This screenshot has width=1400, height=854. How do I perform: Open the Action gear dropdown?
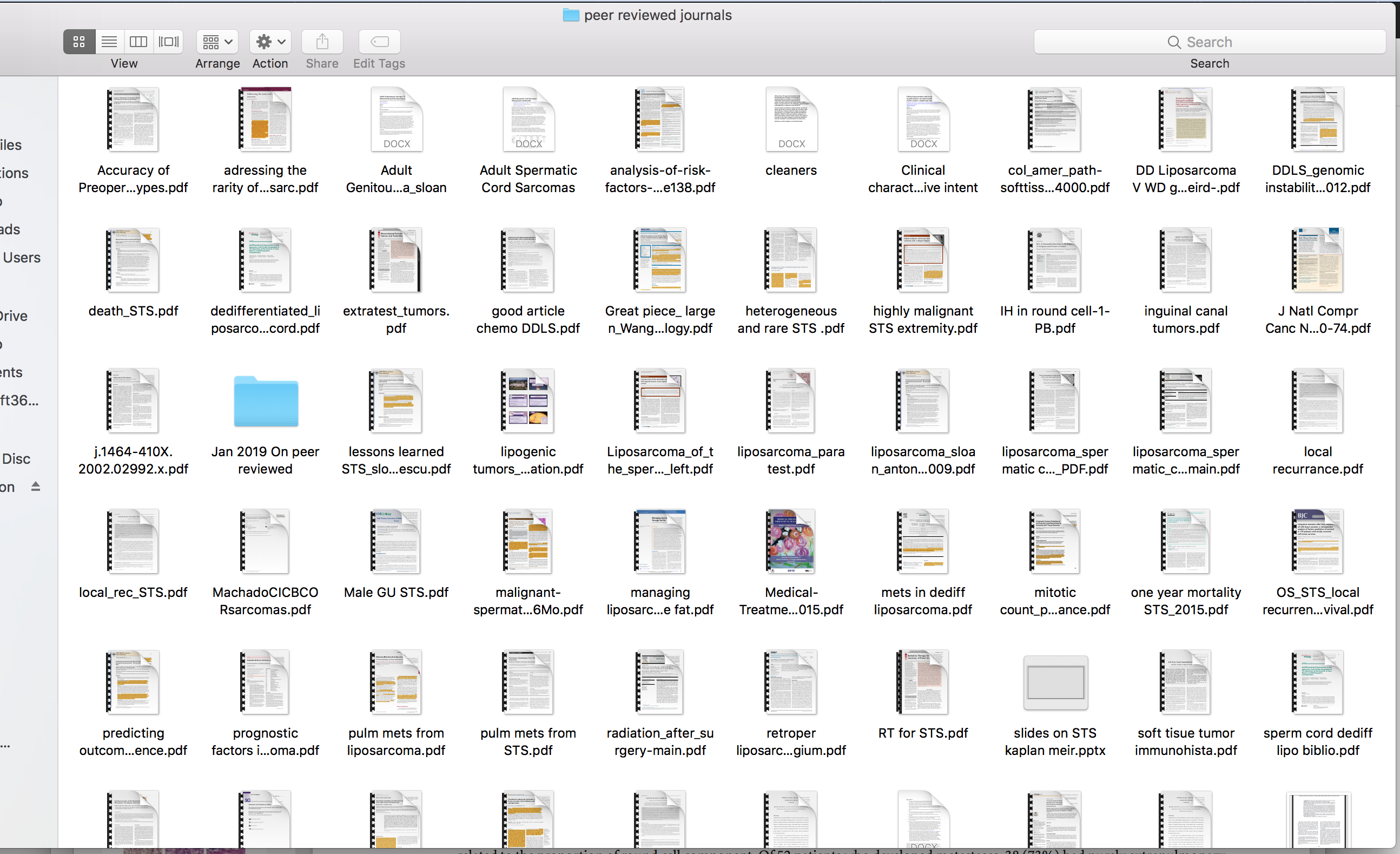270,42
